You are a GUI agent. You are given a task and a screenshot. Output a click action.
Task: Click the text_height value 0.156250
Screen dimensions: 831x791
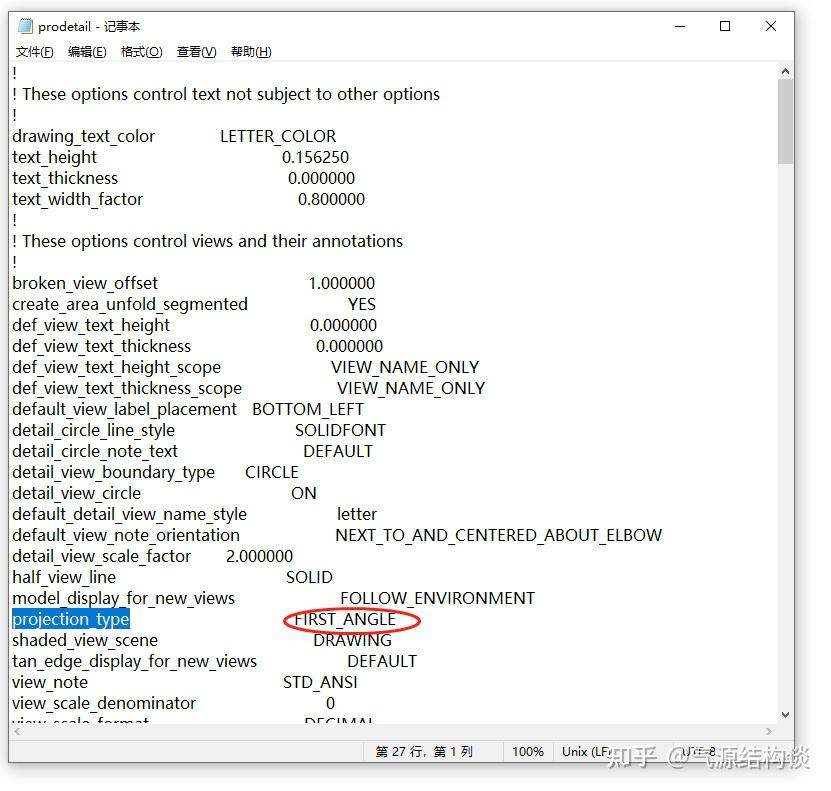point(315,157)
